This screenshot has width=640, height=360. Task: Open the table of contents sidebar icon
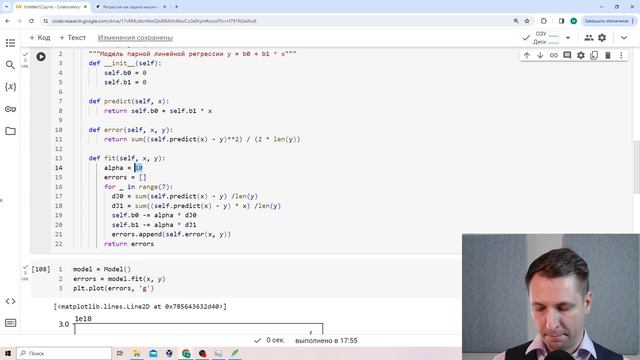(x=10, y=43)
